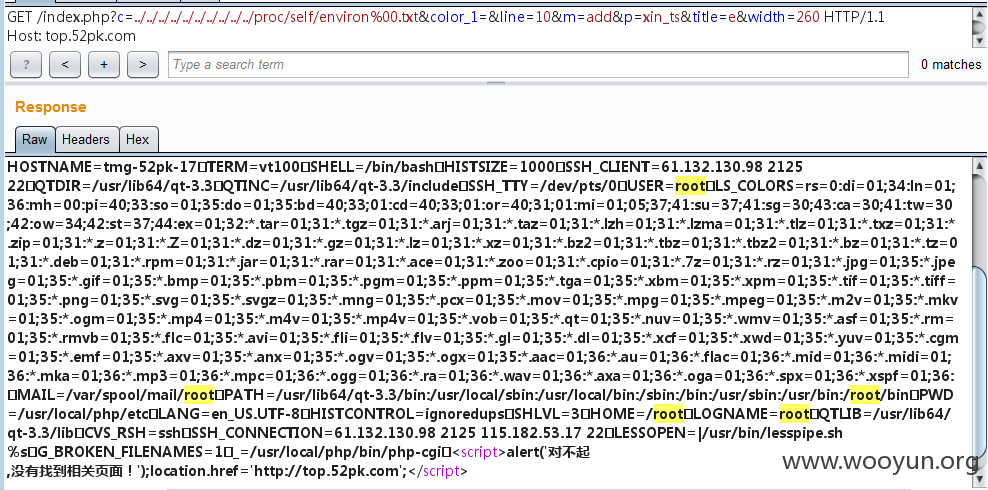Image resolution: width=988 pixels, height=490 pixels.
Task: Open the Headers response tab
Action: pyautogui.click(x=86, y=139)
